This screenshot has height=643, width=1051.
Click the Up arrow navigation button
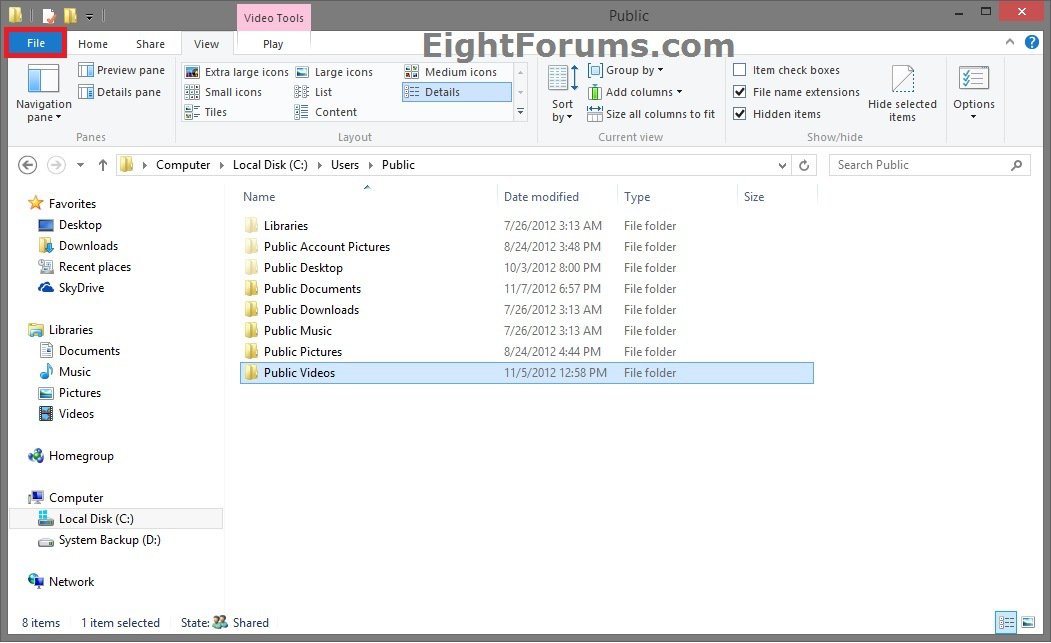tap(102, 165)
